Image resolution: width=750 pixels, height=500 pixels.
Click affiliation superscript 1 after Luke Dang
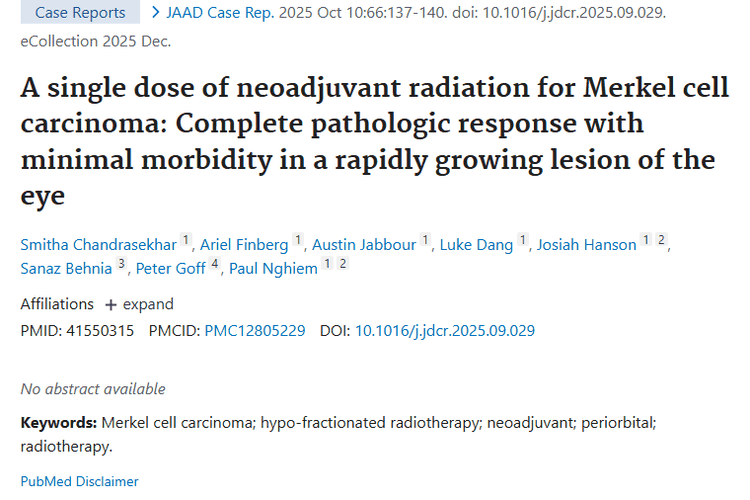click(x=522, y=241)
